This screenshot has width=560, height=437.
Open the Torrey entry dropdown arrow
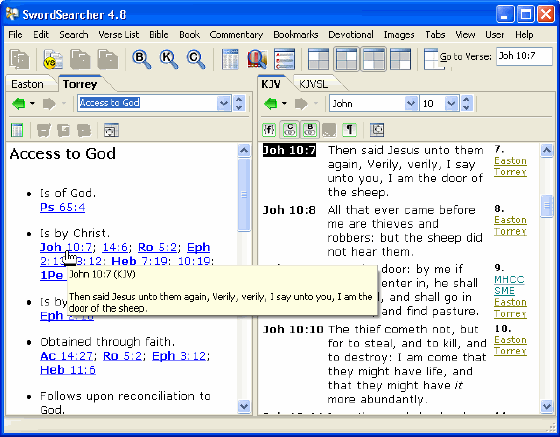click(x=224, y=104)
